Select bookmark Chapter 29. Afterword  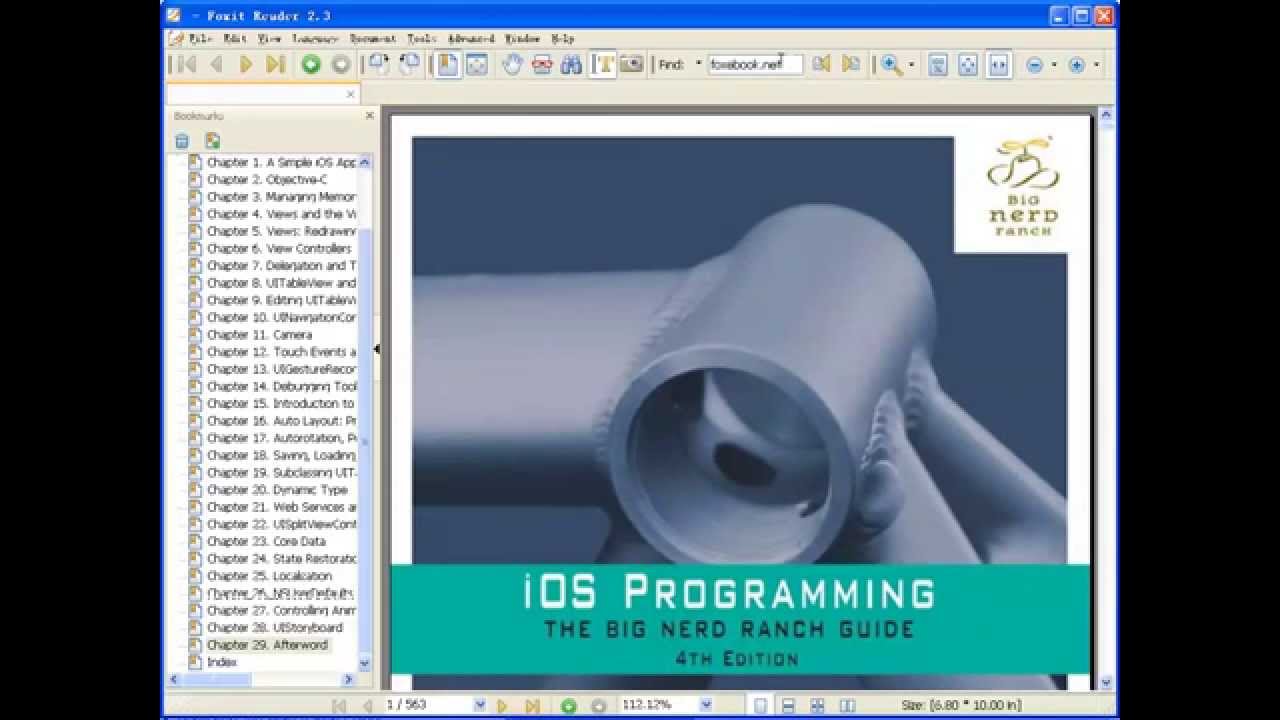click(267, 645)
